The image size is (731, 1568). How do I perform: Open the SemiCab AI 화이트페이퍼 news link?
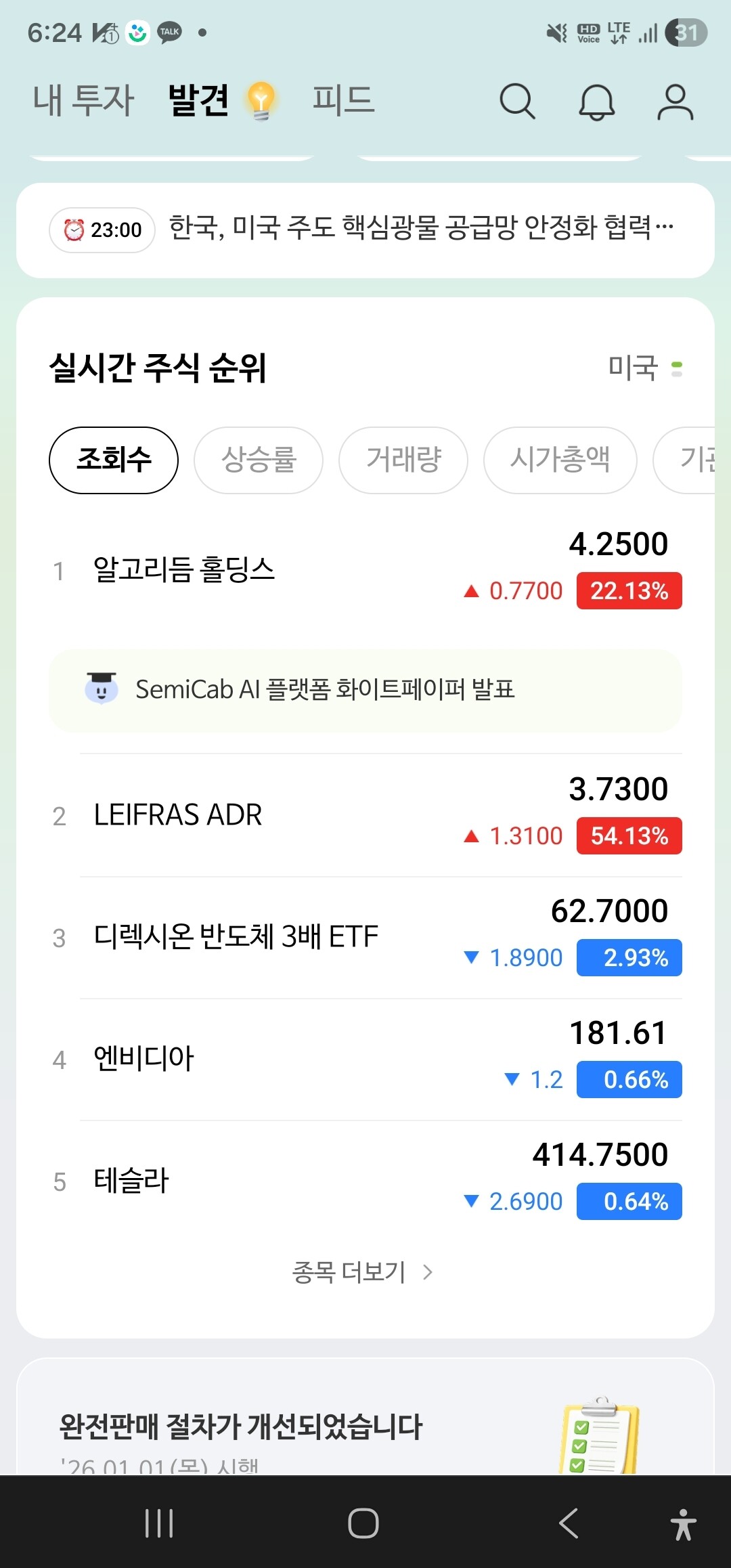coord(325,690)
